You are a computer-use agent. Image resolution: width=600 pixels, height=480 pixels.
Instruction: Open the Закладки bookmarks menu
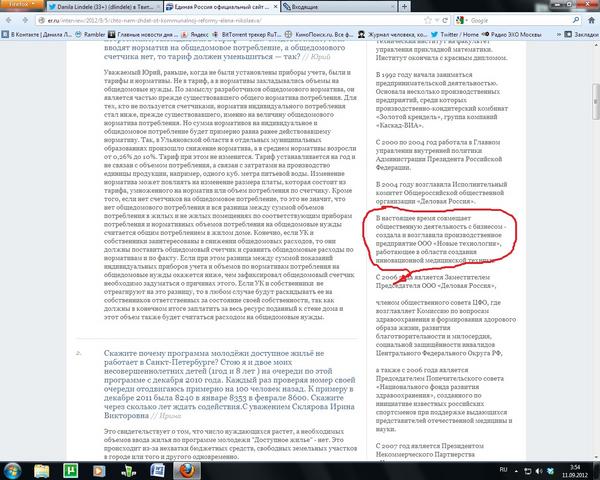[x=582, y=34]
